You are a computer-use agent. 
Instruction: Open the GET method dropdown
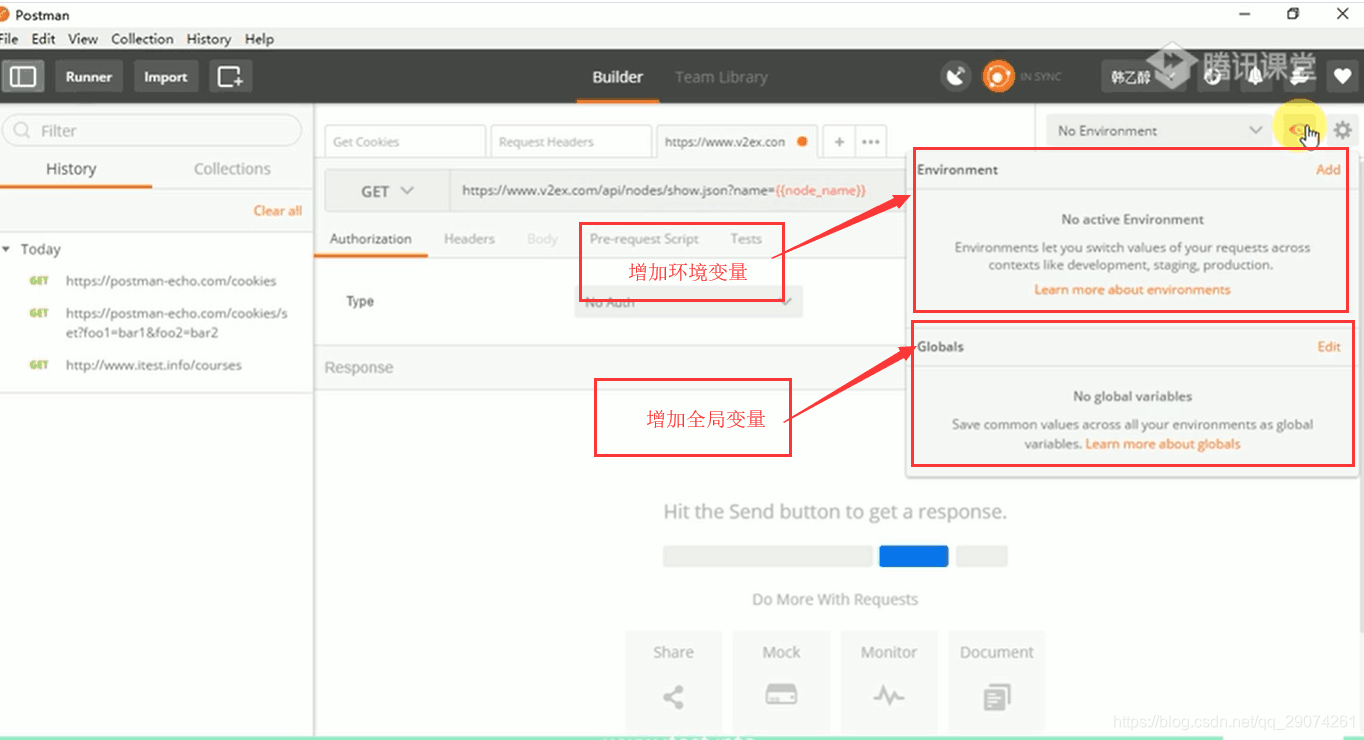click(x=386, y=191)
